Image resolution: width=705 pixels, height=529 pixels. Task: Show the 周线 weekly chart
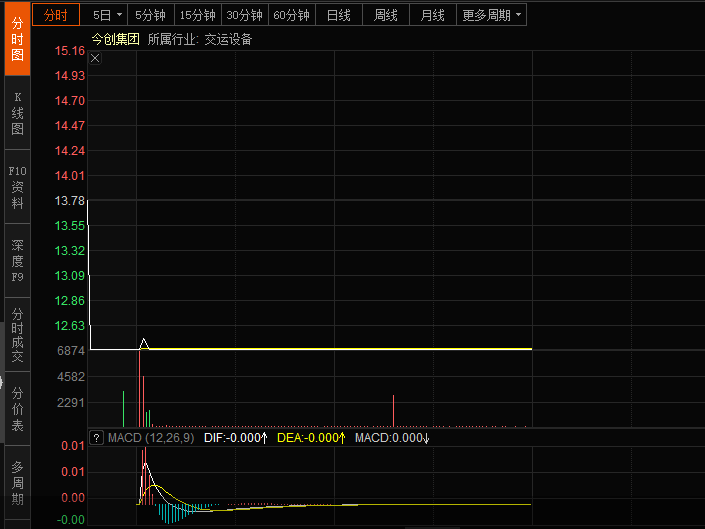[x=386, y=15]
